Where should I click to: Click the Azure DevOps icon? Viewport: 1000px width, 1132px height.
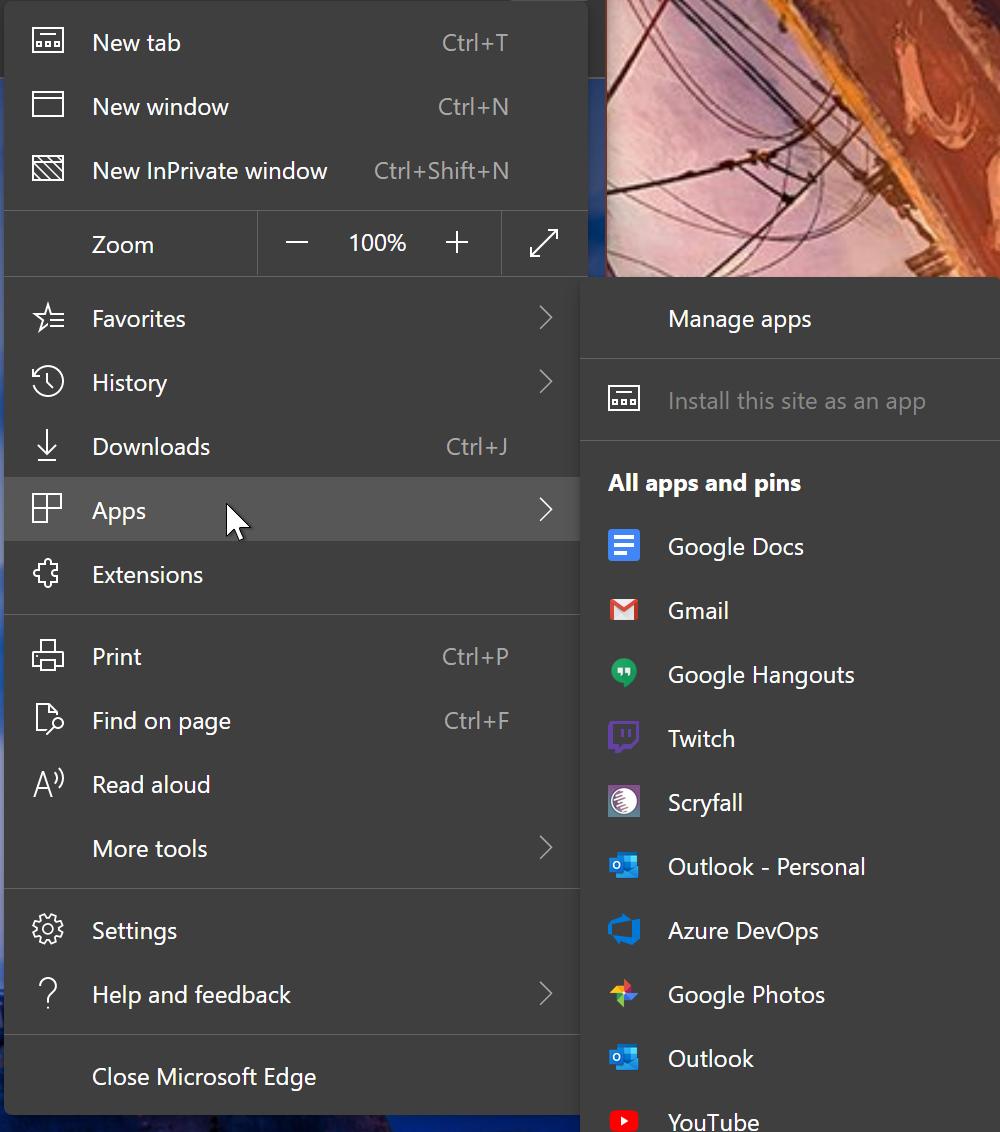[624, 929]
